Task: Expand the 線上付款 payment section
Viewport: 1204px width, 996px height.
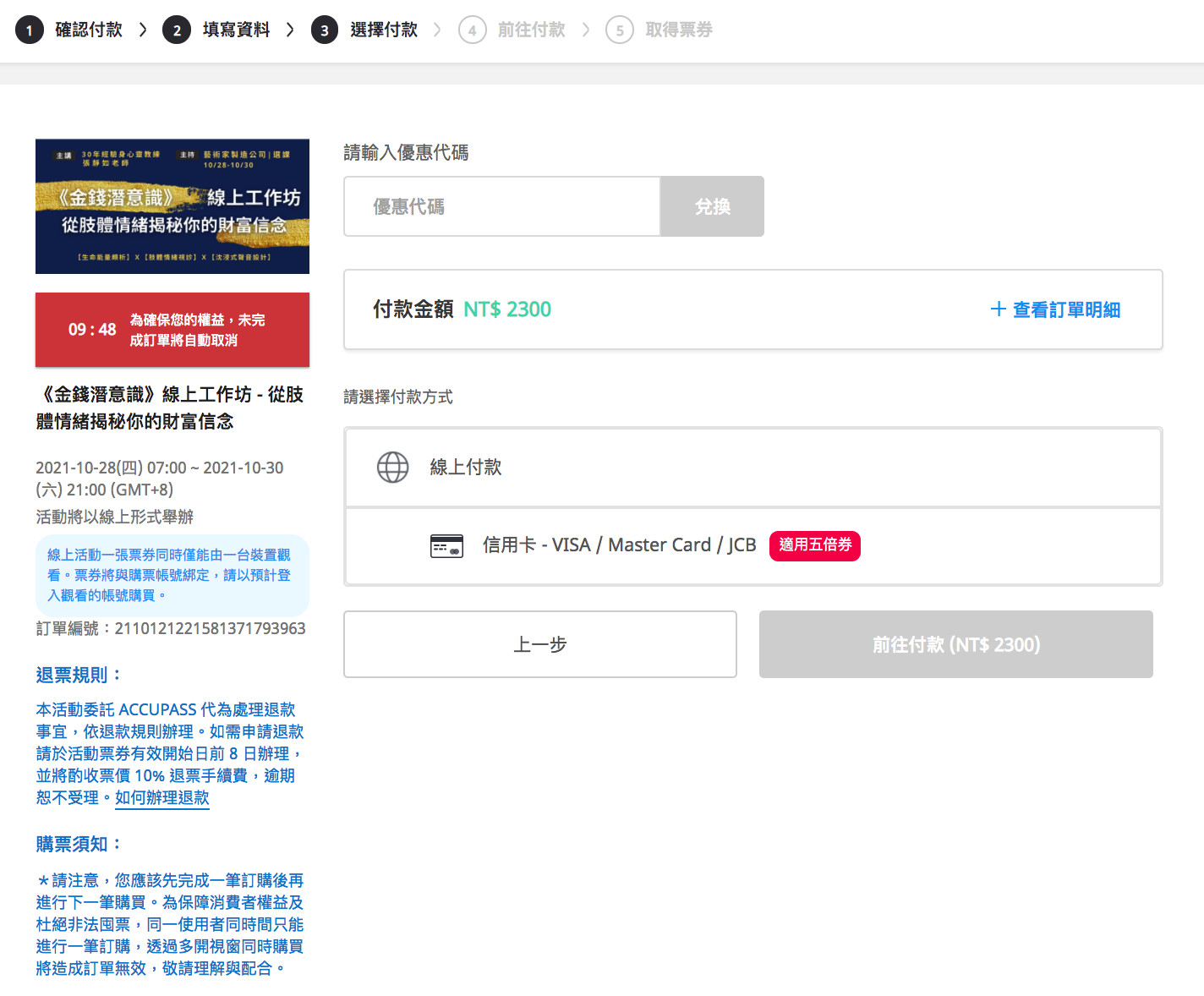Action: 465,468
